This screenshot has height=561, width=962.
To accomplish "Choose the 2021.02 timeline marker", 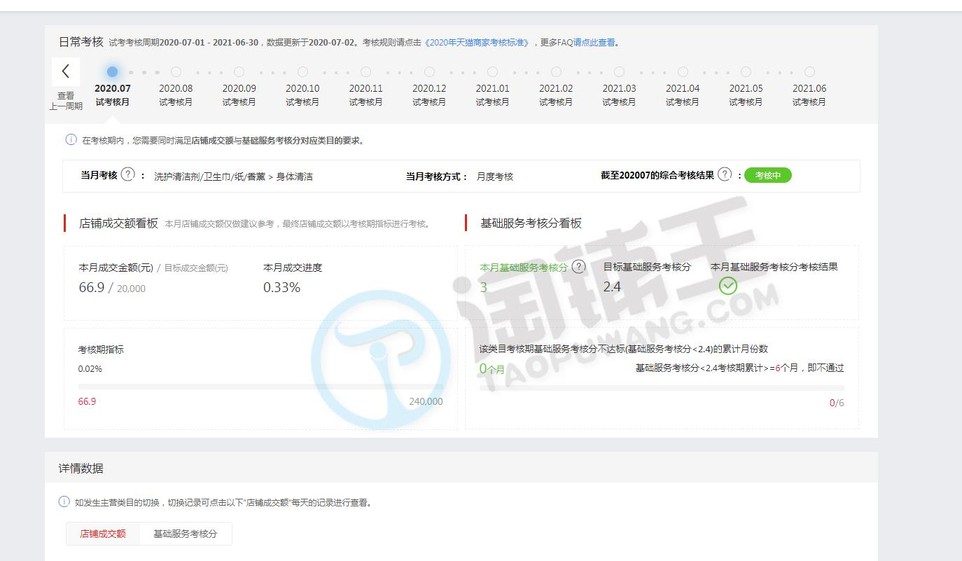I will tap(556, 72).
